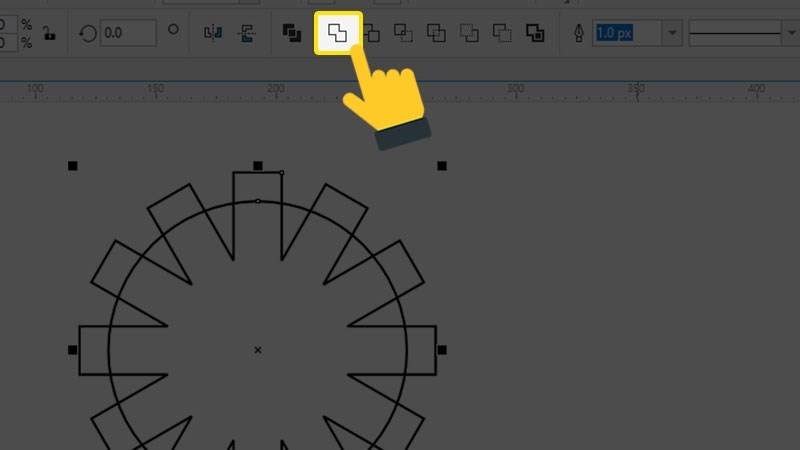This screenshot has height=450, width=800.
Task: Toggle the lock ratio padlock
Action: click(48, 34)
